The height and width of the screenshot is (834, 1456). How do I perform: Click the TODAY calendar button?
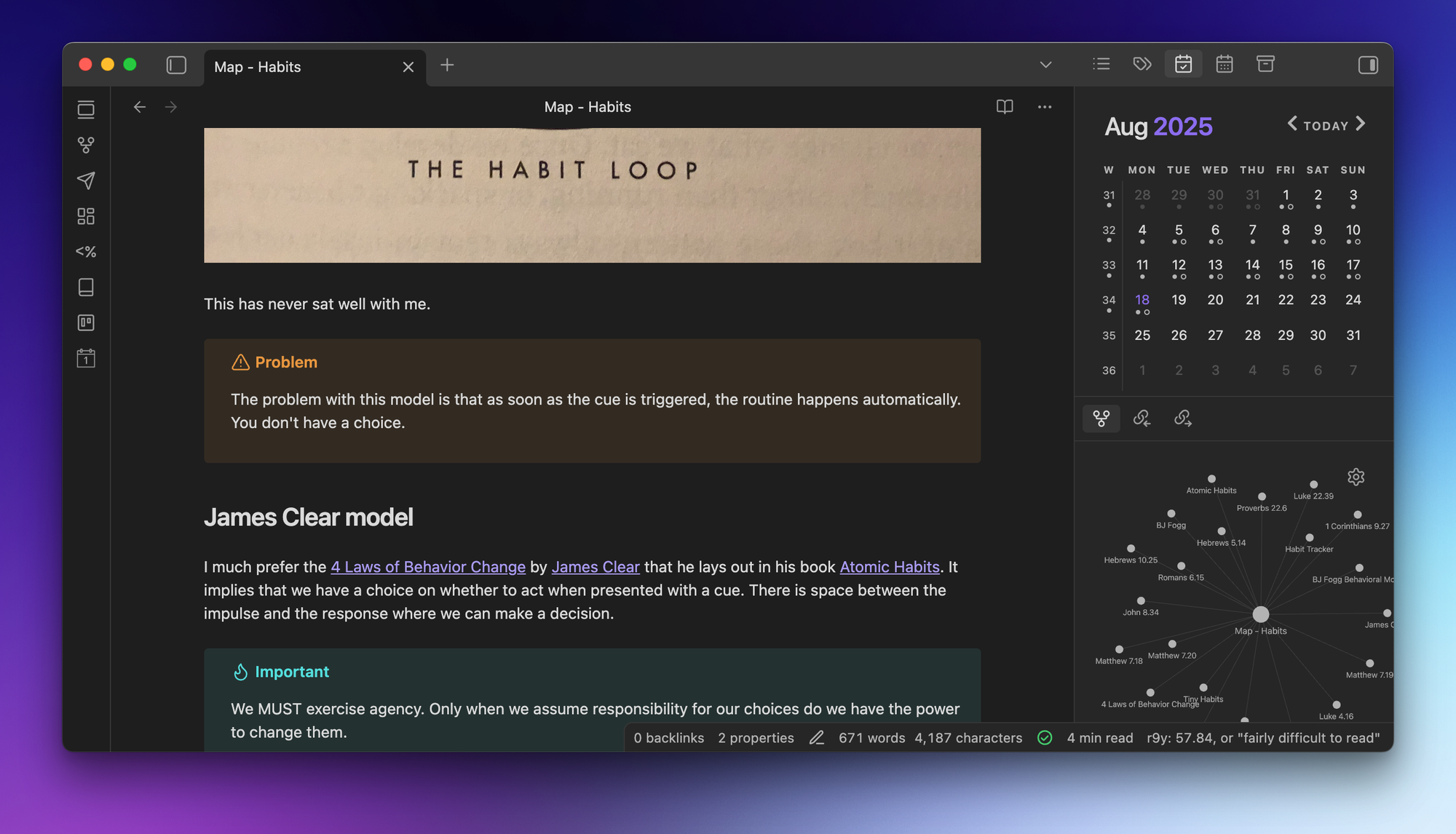[x=1325, y=126]
